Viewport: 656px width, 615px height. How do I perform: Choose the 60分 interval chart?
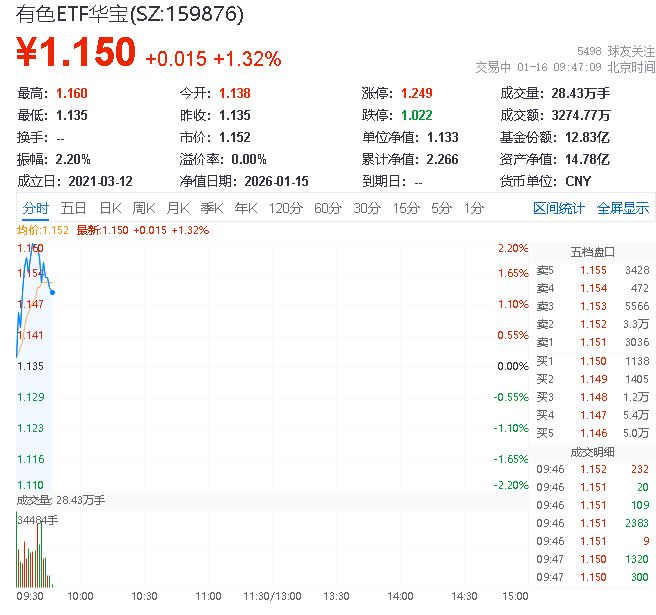[328, 208]
